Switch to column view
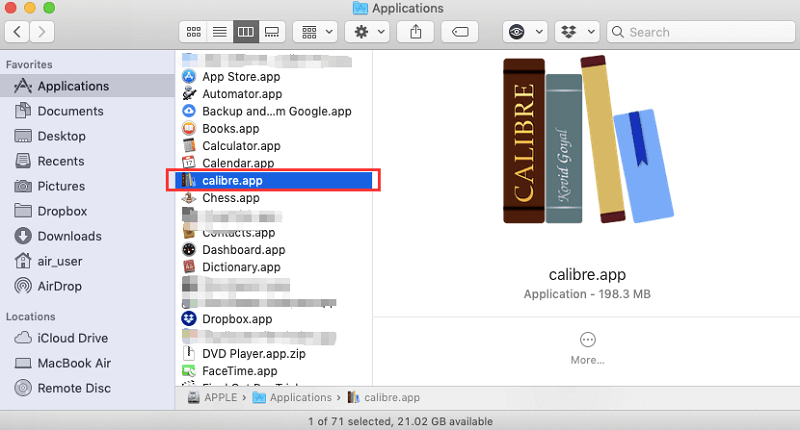This screenshot has height=430, width=800. point(246,32)
